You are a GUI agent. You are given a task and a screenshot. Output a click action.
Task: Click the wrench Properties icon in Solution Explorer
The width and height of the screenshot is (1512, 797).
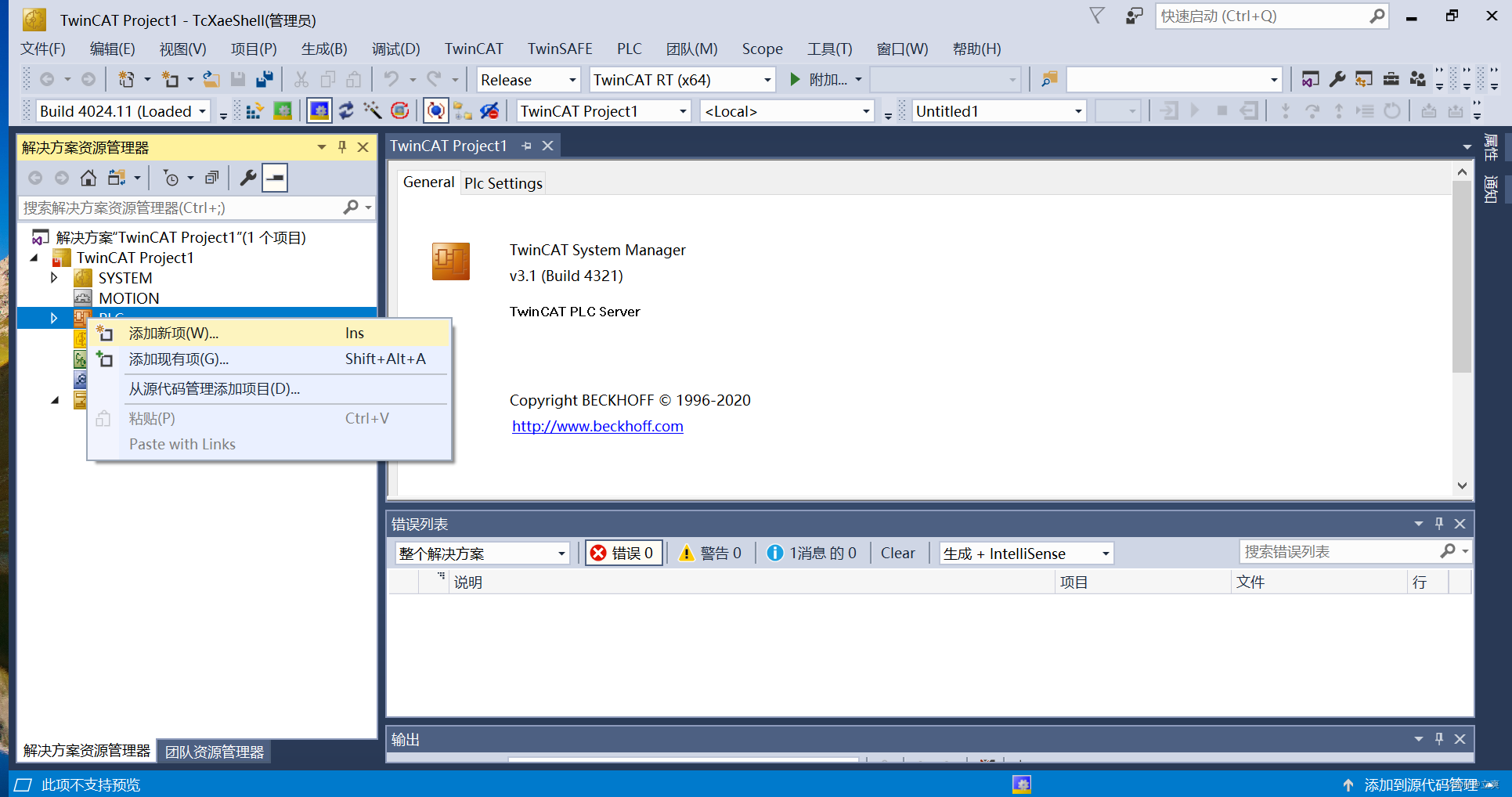point(248,178)
